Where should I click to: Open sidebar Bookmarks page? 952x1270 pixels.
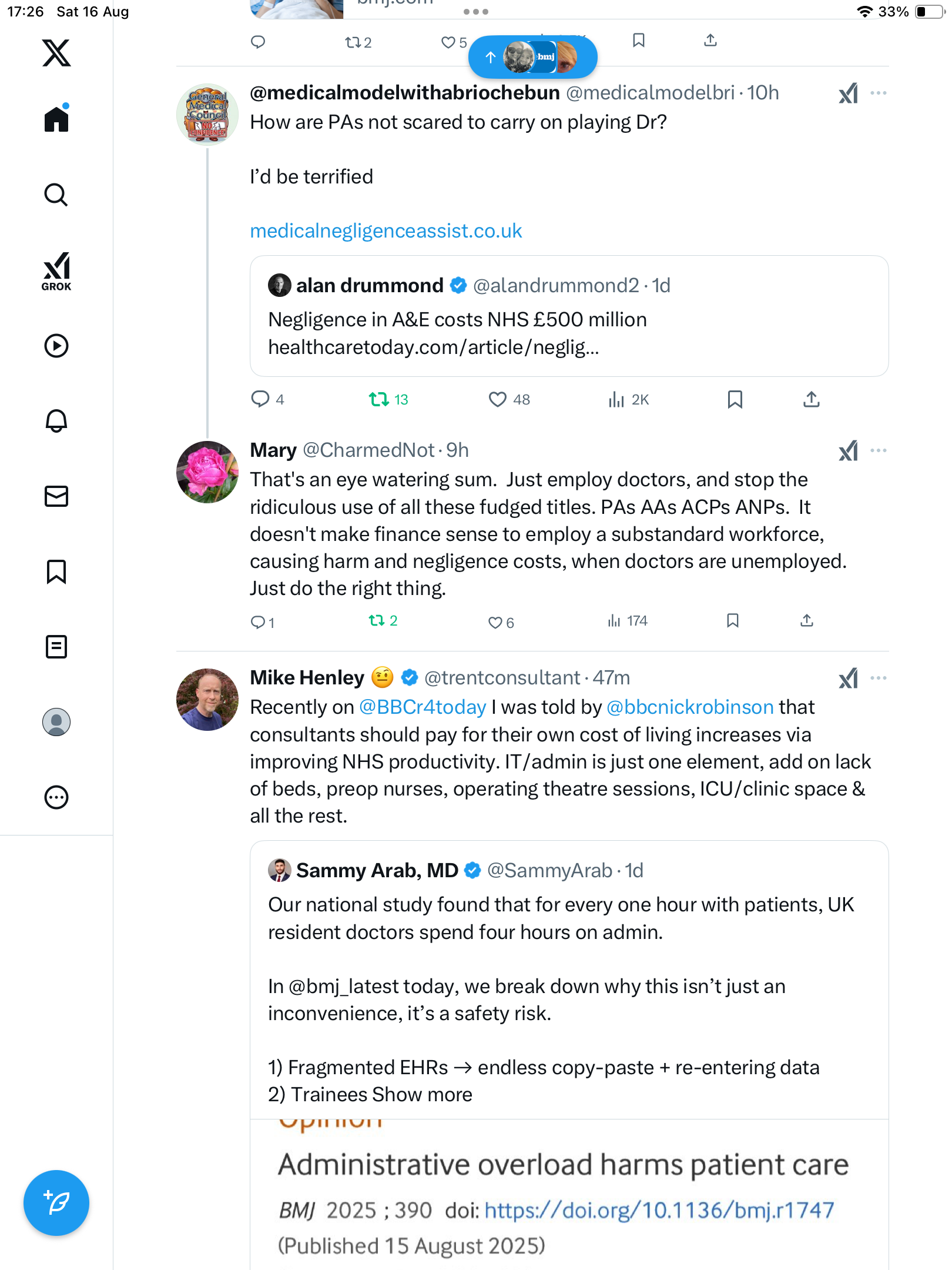coord(56,571)
